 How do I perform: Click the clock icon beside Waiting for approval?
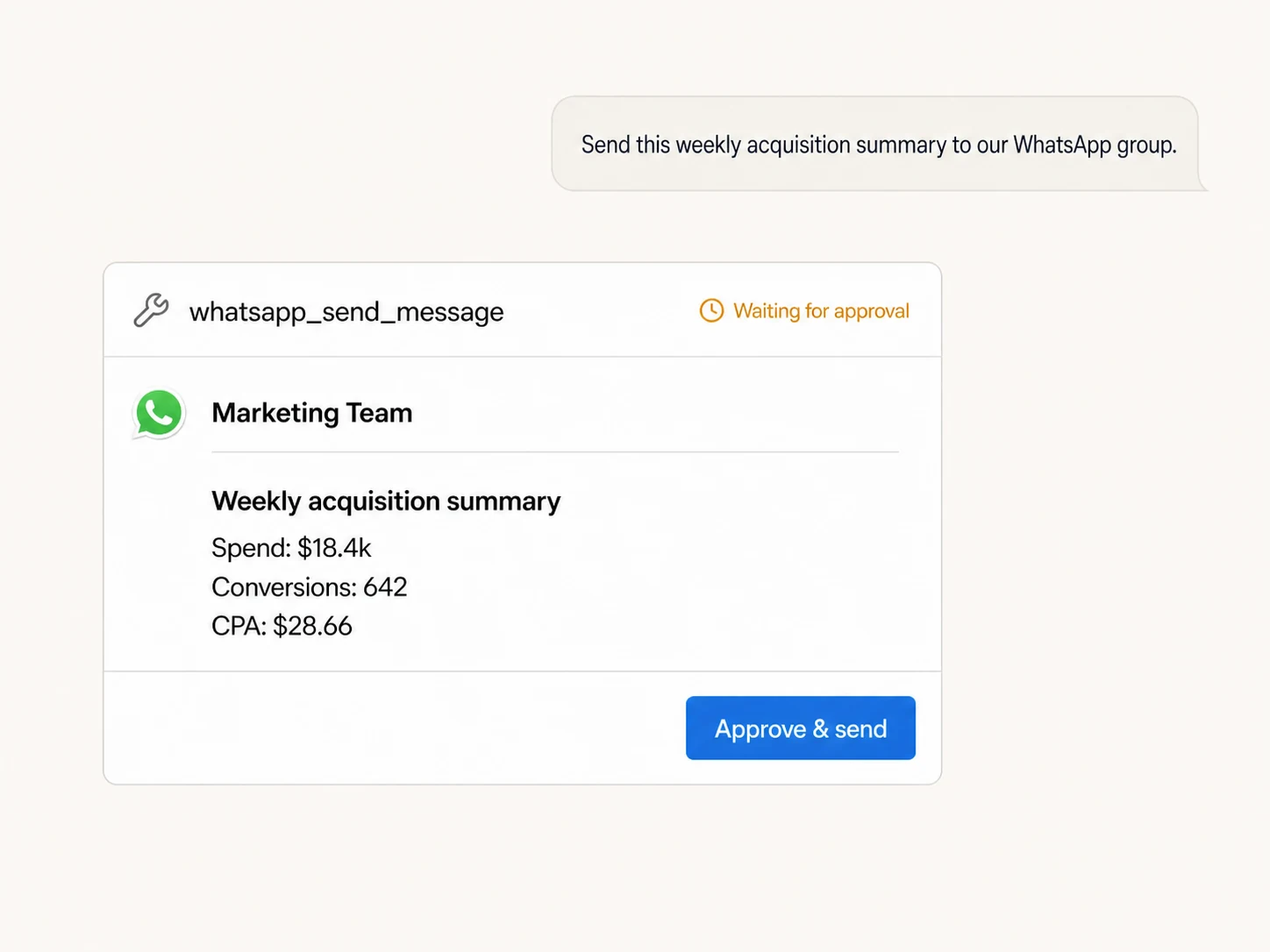[x=711, y=310]
